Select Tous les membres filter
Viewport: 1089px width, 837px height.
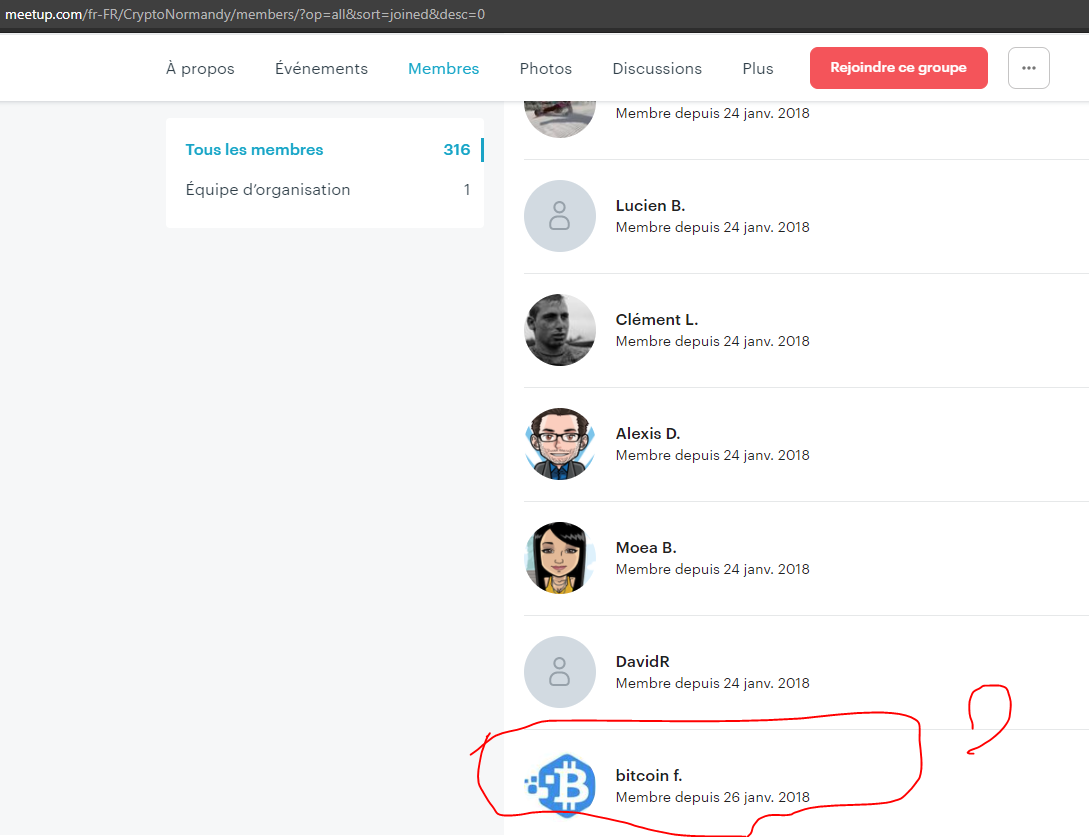pyautogui.click(x=254, y=150)
